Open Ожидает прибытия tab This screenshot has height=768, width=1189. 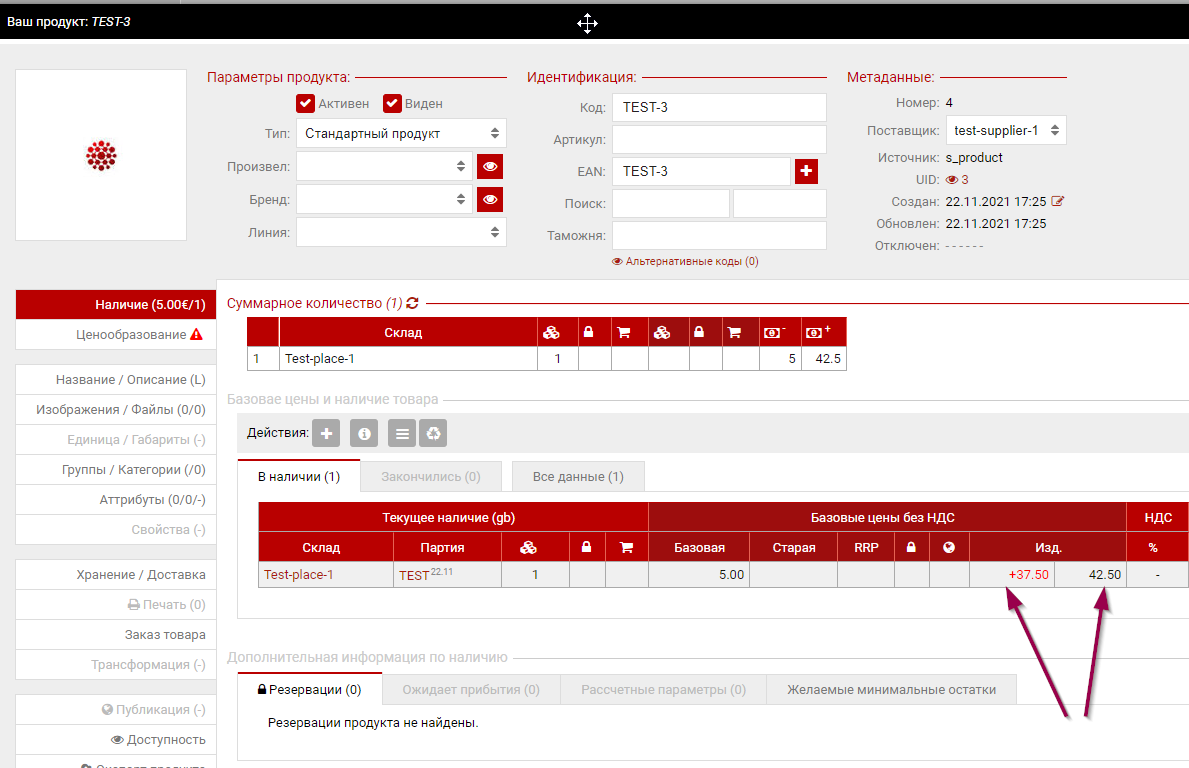470,689
